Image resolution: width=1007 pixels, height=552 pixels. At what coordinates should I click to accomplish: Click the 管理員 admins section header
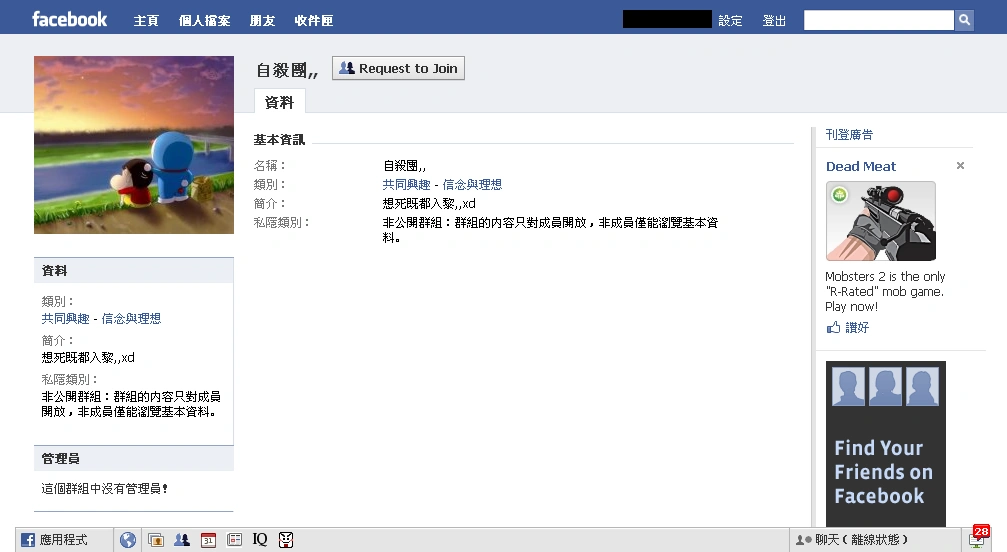coord(134,458)
